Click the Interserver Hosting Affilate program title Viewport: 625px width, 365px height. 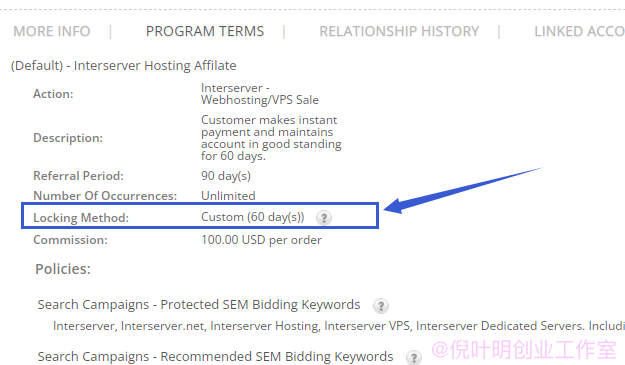(124, 65)
